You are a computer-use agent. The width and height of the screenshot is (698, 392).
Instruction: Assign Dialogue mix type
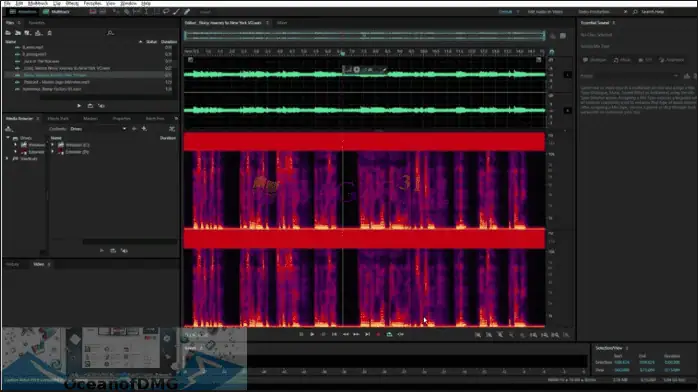click(x=595, y=60)
